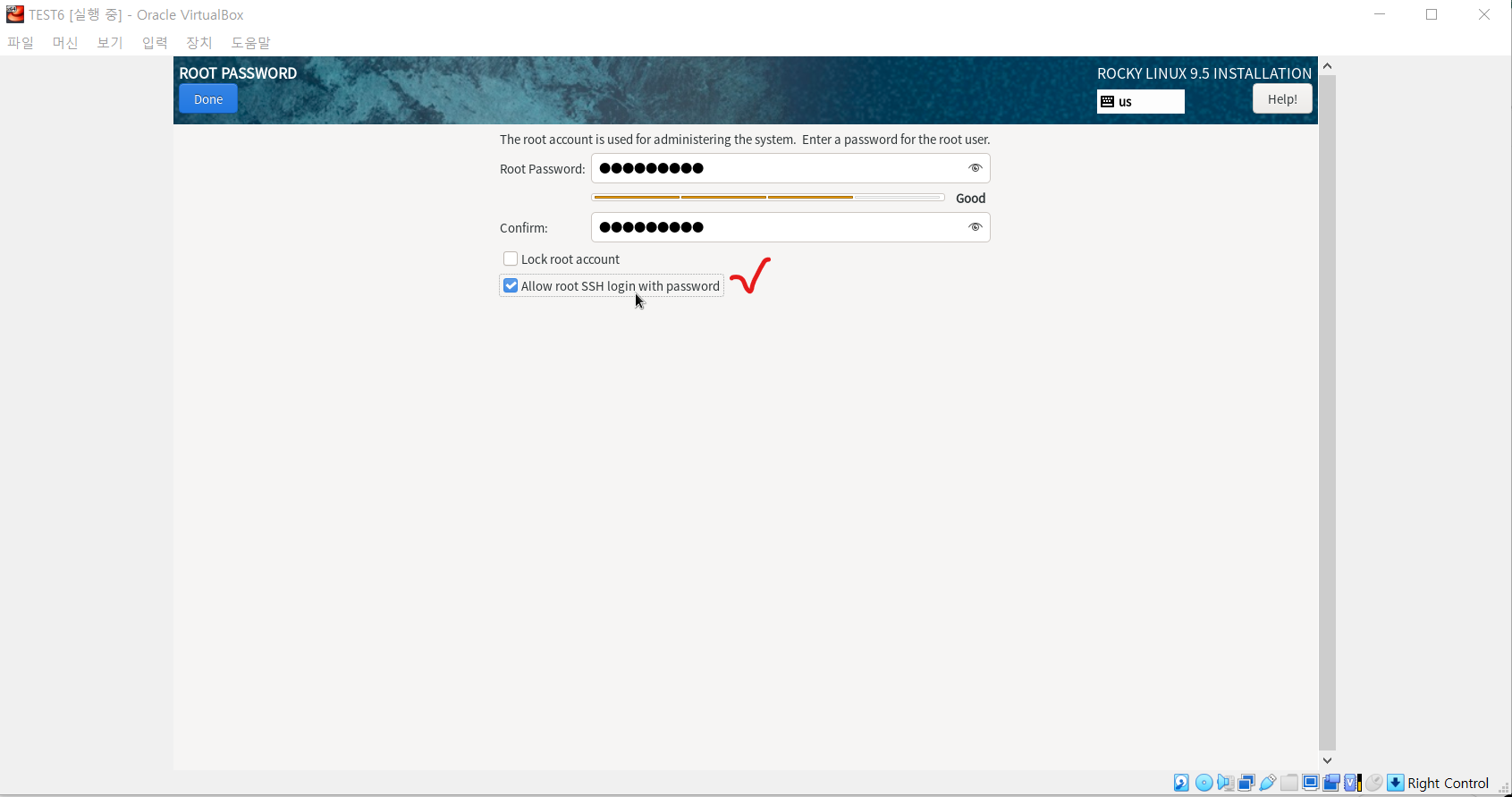Click the audio status icon
This screenshot has height=797, width=1512.
click(1225, 783)
